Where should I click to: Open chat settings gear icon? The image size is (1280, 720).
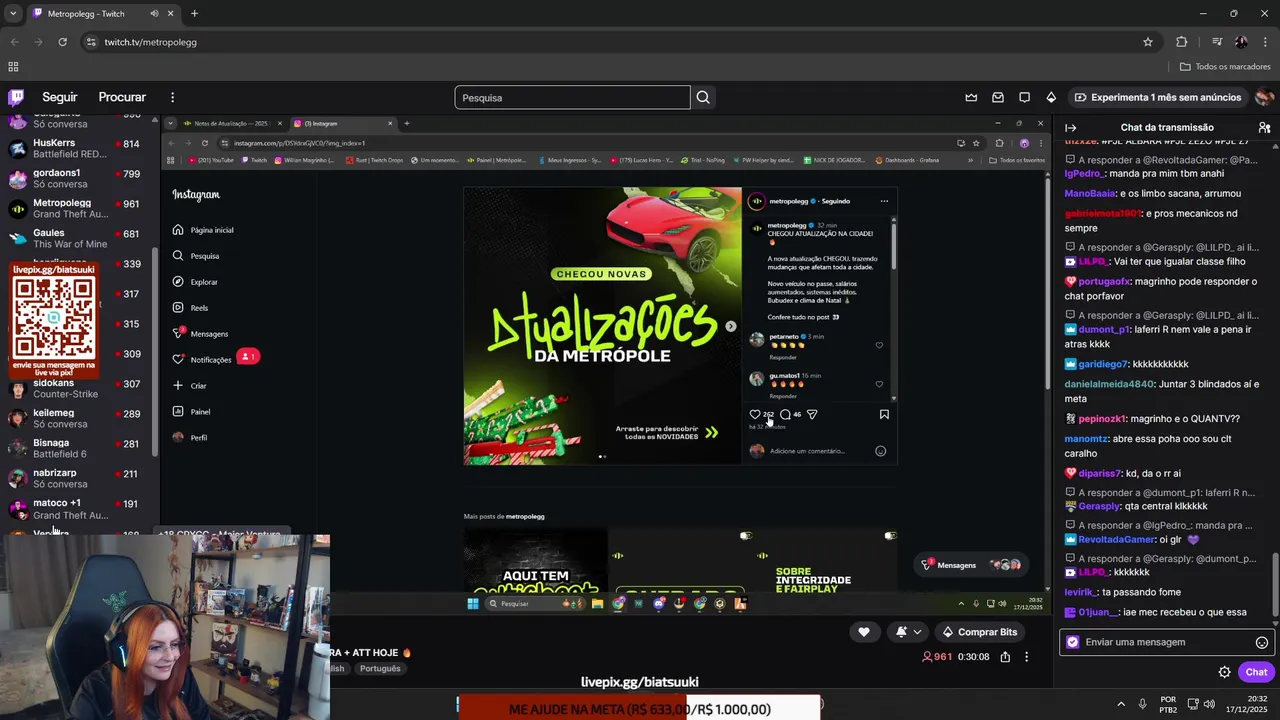[1224, 672]
